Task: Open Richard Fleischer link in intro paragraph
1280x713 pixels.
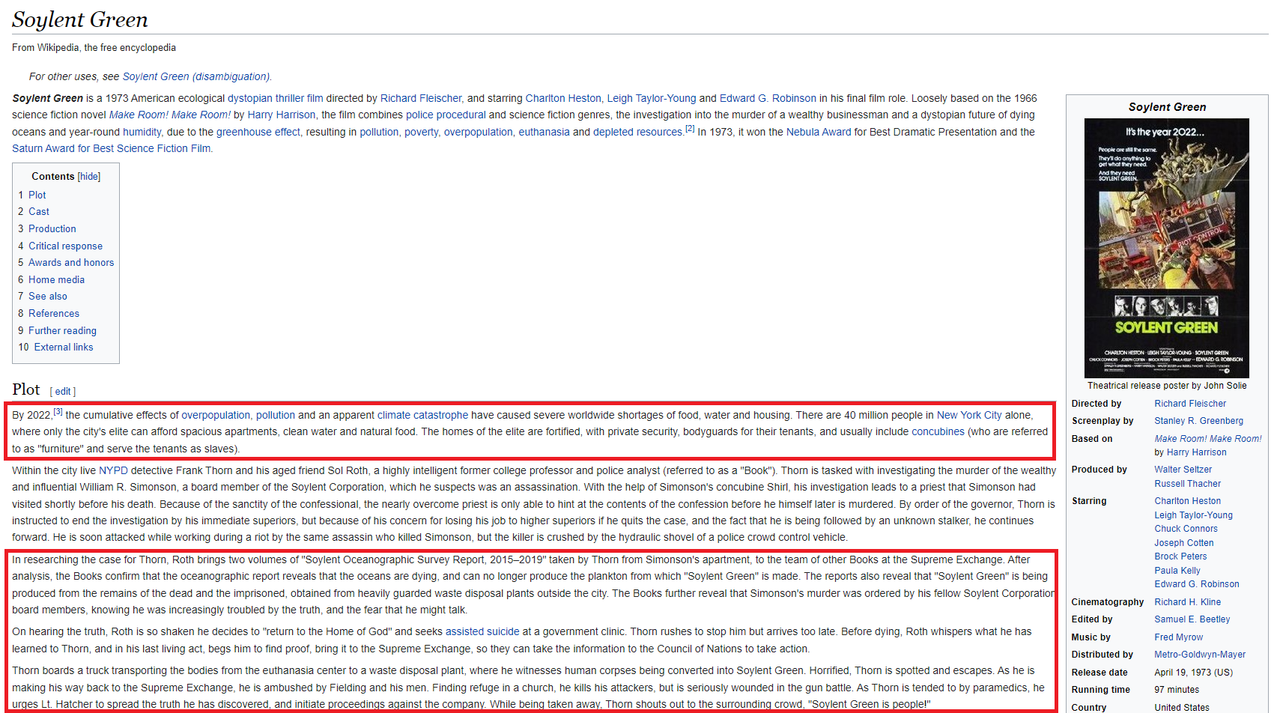Action: point(420,99)
